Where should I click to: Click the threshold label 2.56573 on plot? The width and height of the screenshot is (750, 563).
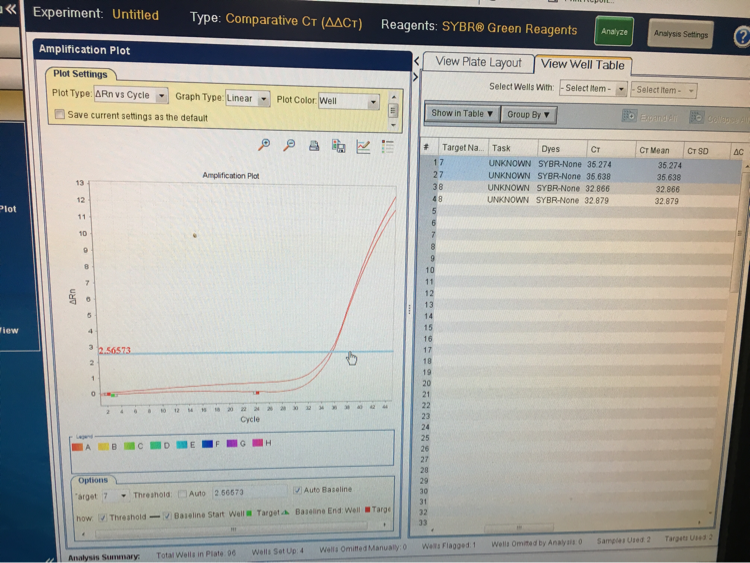(x=115, y=350)
